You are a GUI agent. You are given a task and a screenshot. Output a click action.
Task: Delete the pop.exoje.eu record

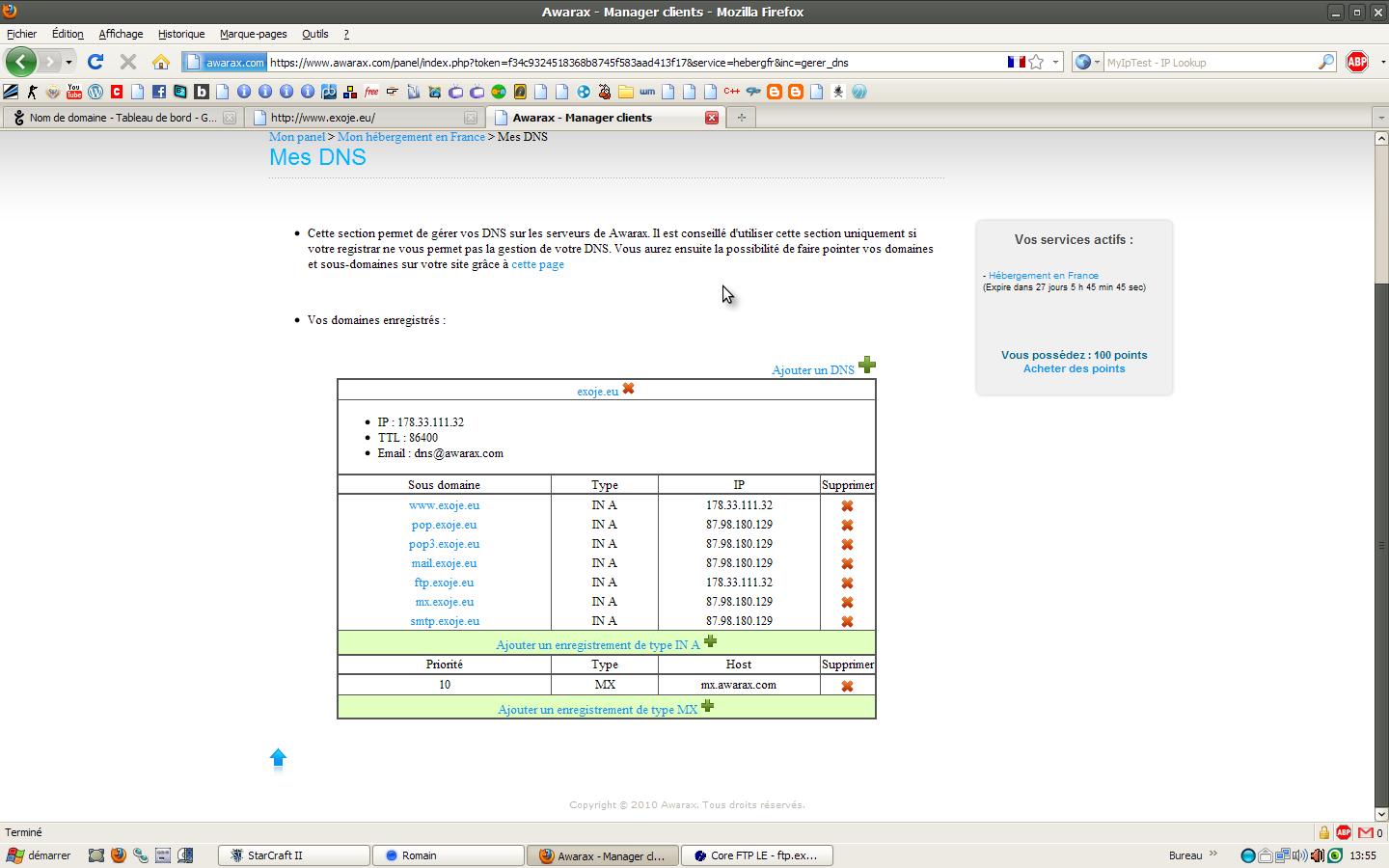coord(847,525)
